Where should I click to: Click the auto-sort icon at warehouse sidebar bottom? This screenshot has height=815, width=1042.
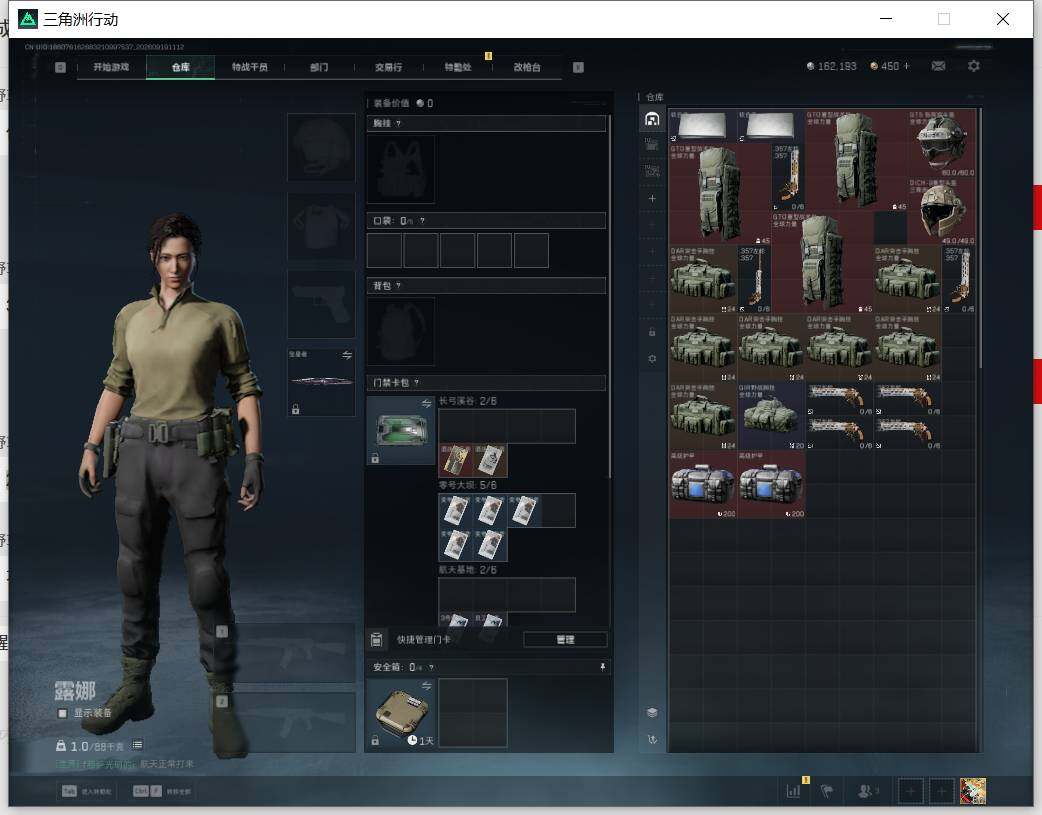[652, 739]
